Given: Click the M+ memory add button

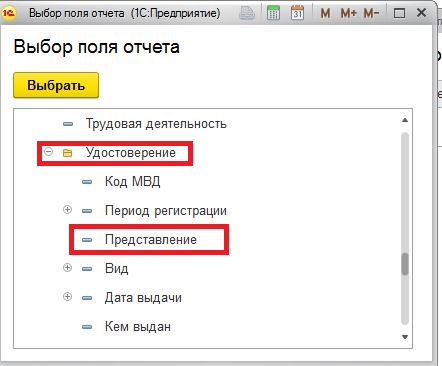Looking at the screenshot, I should point(349,14).
